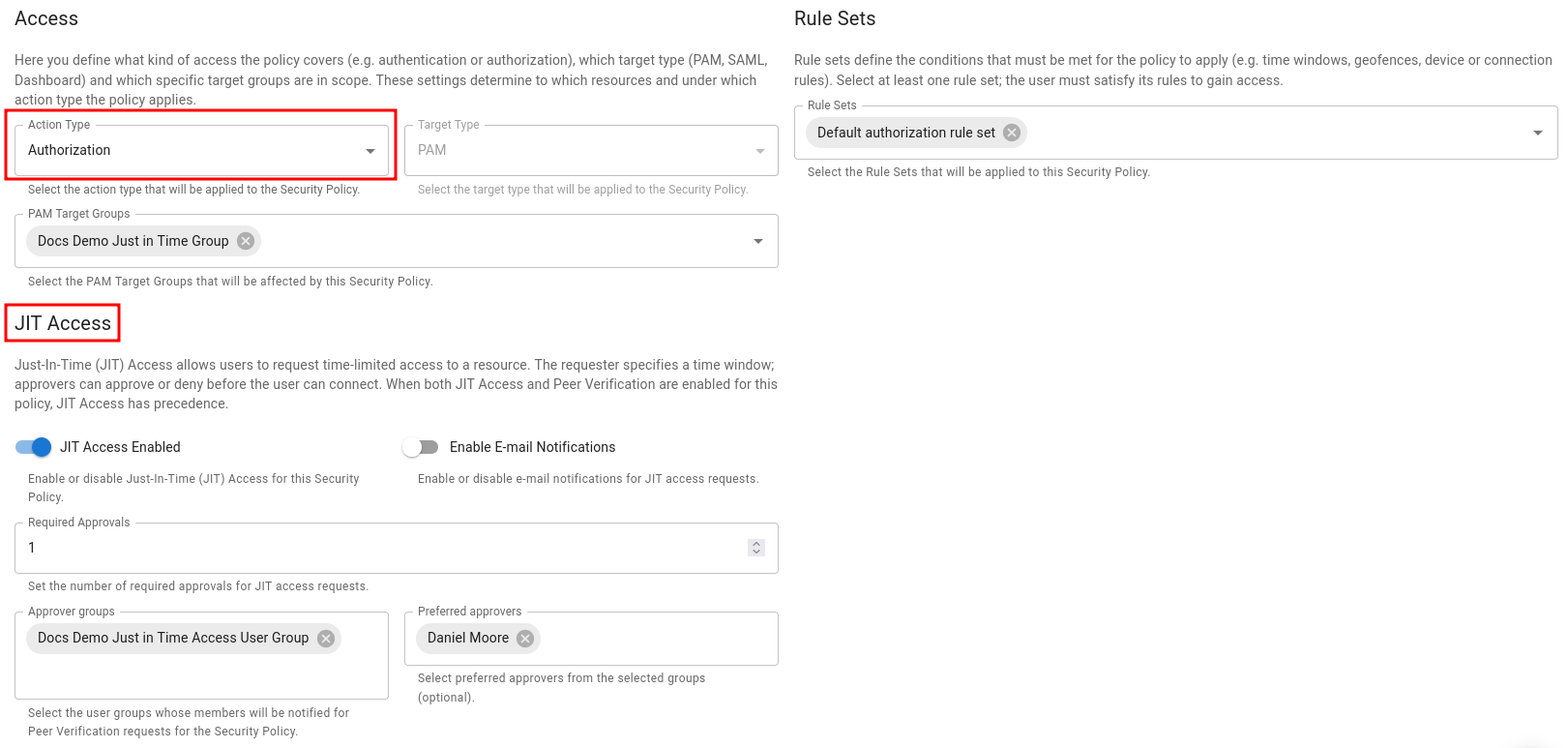Click the Docs Demo Just in Time Group chip
1568x748 pixels.
pyautogui.click(x=133, y=241)
